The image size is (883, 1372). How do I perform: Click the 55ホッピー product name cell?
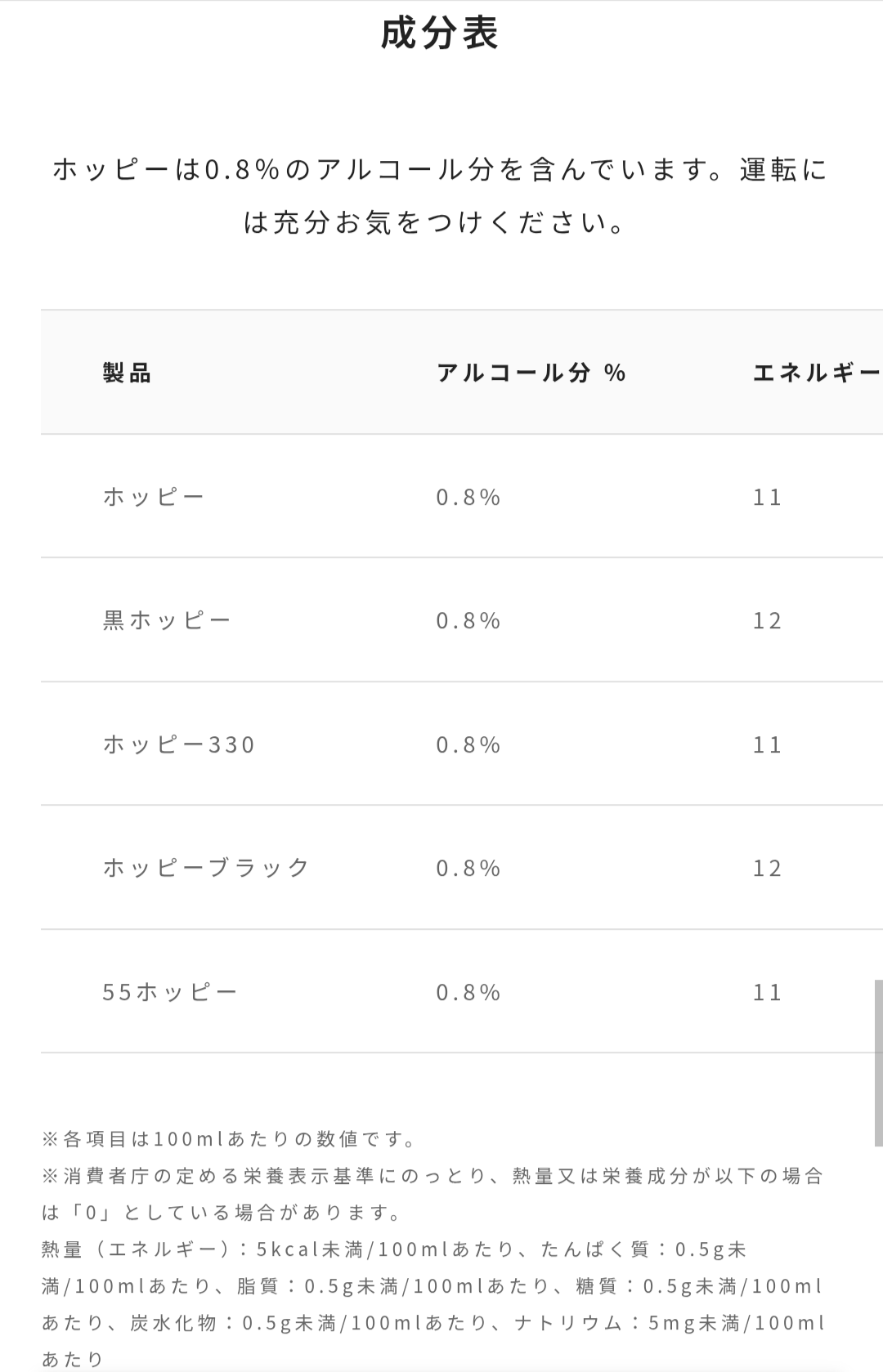169,992
